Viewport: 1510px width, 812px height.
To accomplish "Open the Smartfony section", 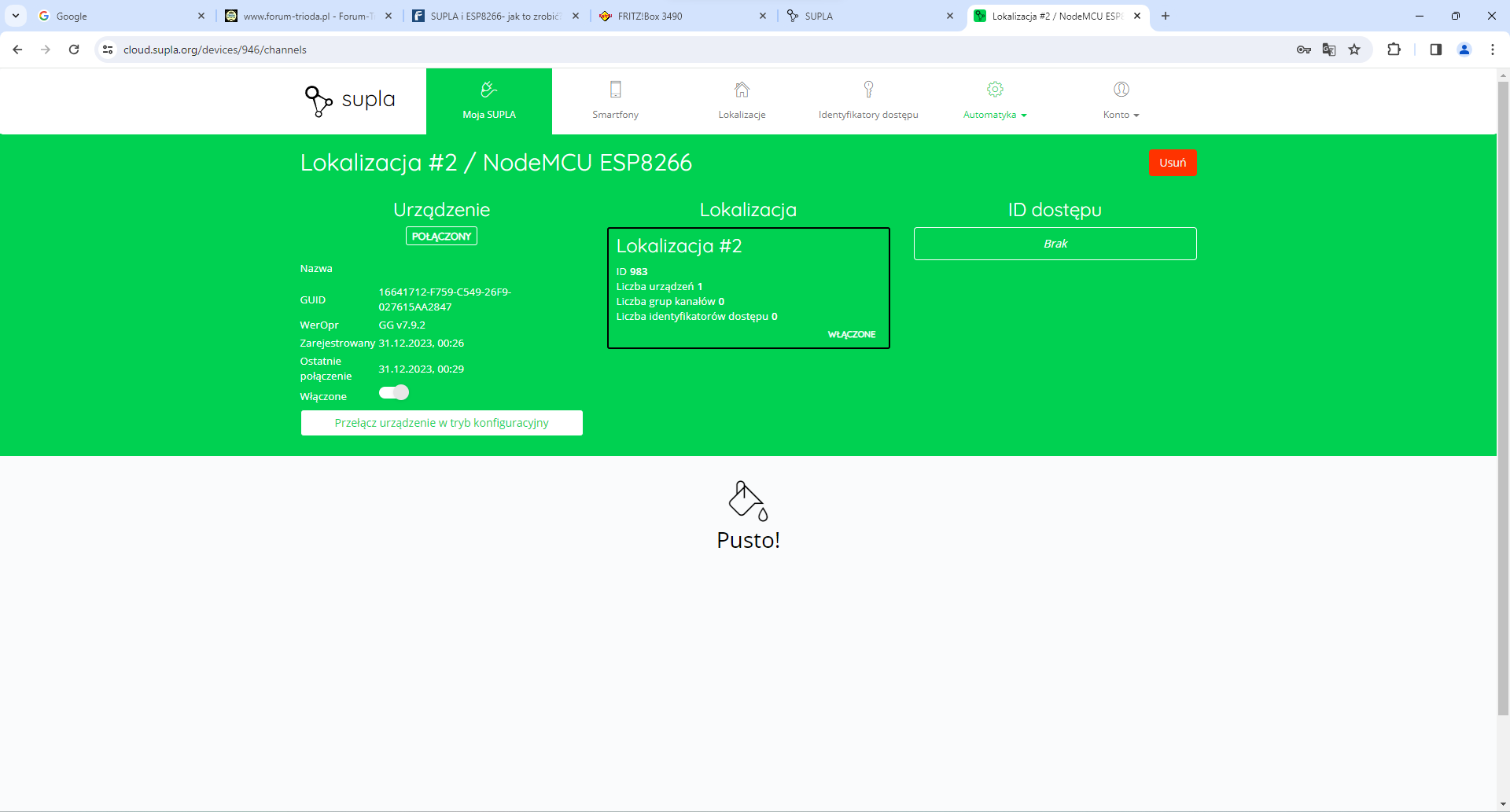I will pyautogui.click(x=615, y=101).
